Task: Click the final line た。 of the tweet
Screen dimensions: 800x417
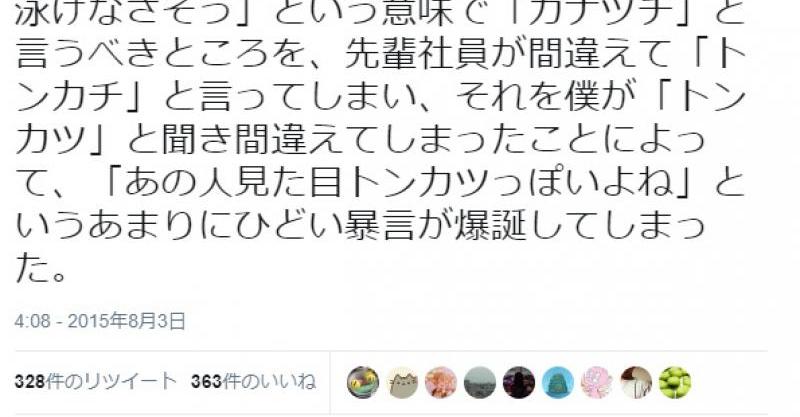Action: click(41, 269)
